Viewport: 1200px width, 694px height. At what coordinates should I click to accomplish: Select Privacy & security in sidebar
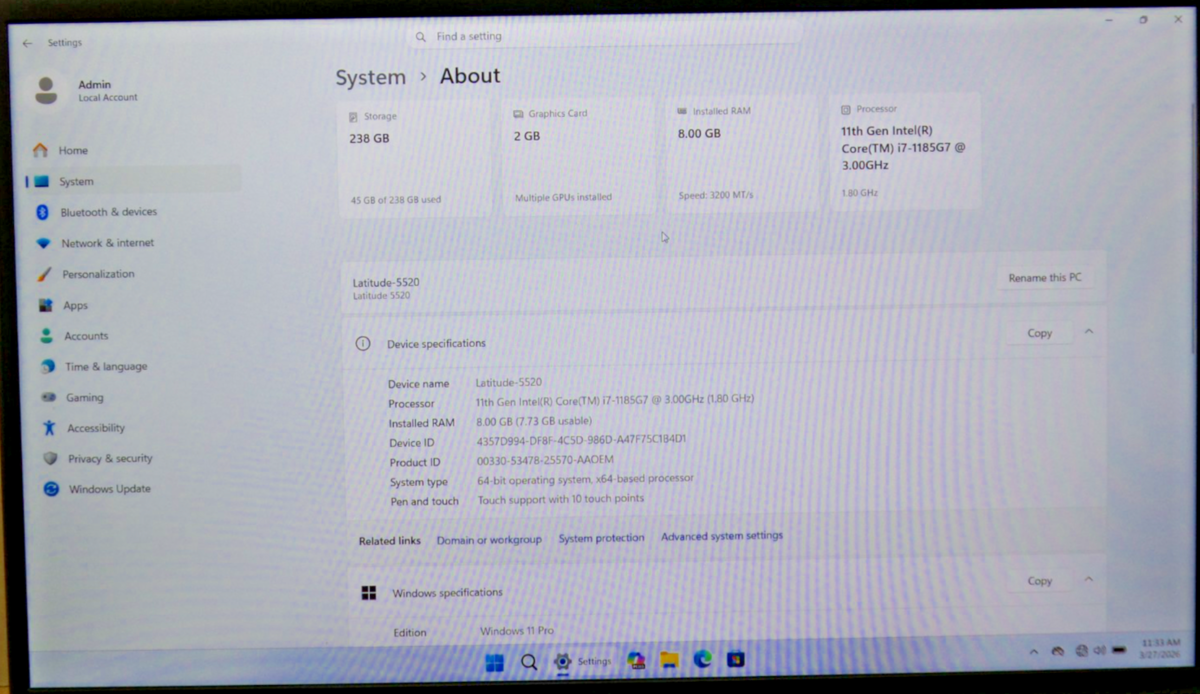point(109,459)
